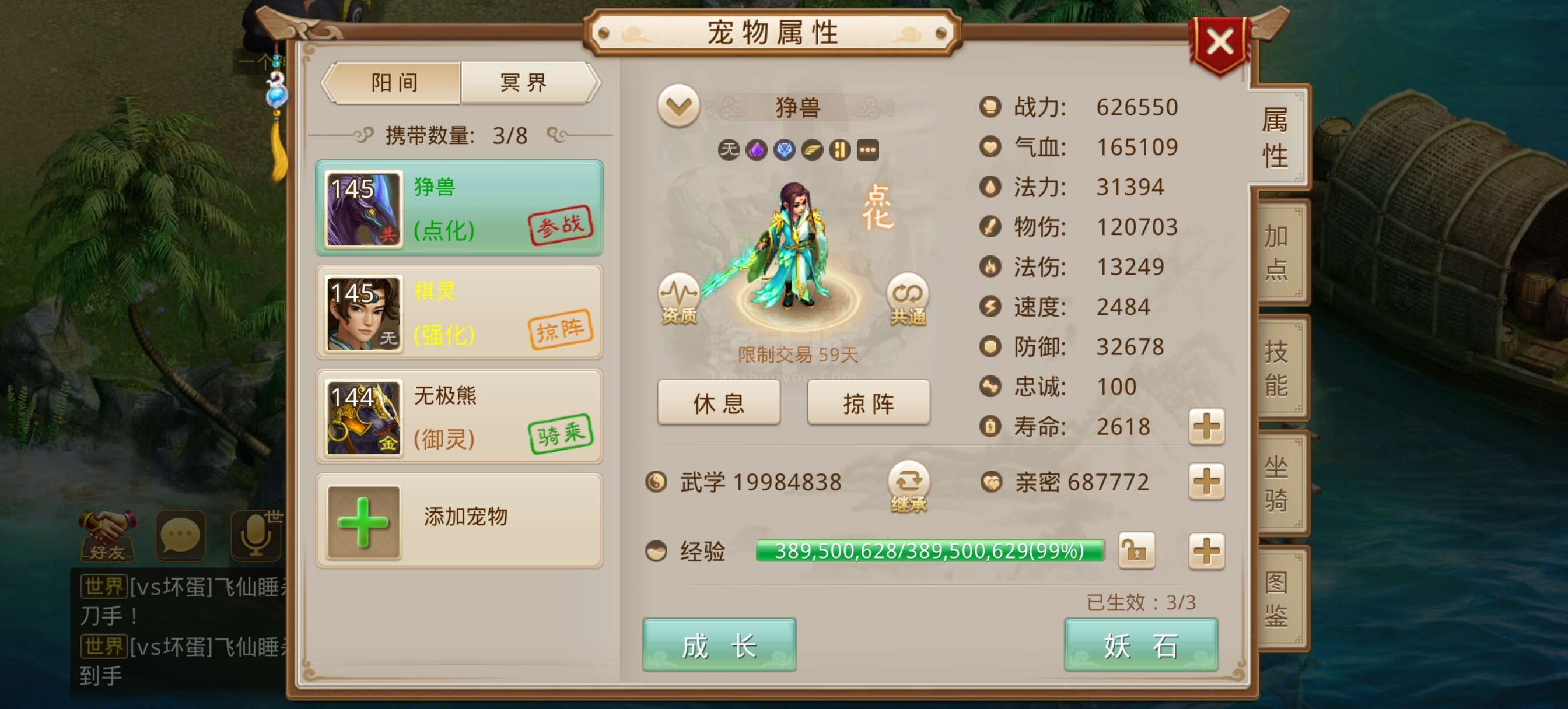Select the 棋灵 pet thumbnail
Image resolution: width=1568 pixels, height=709 pixels.
[363, 314]
